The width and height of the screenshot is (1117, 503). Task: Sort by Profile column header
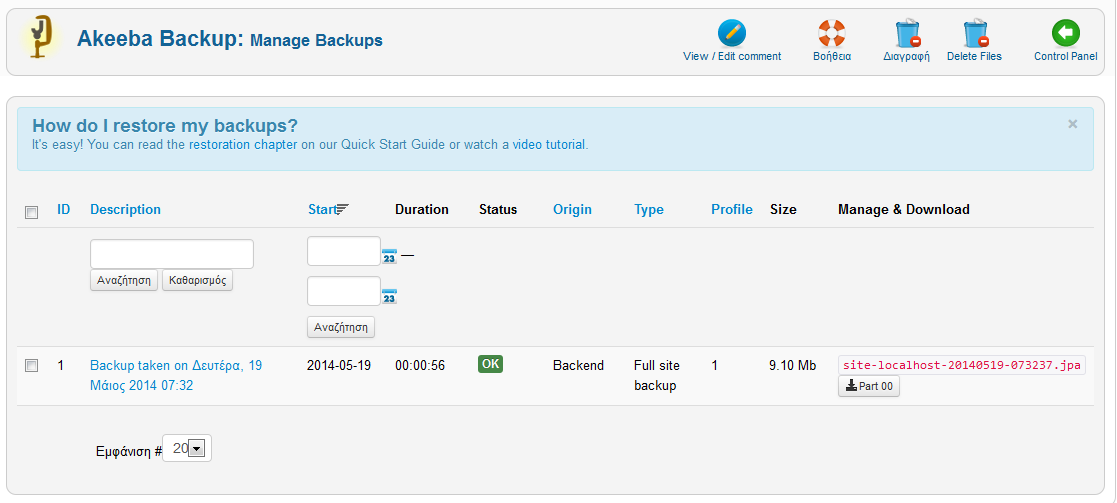click(x=732, y=209)
